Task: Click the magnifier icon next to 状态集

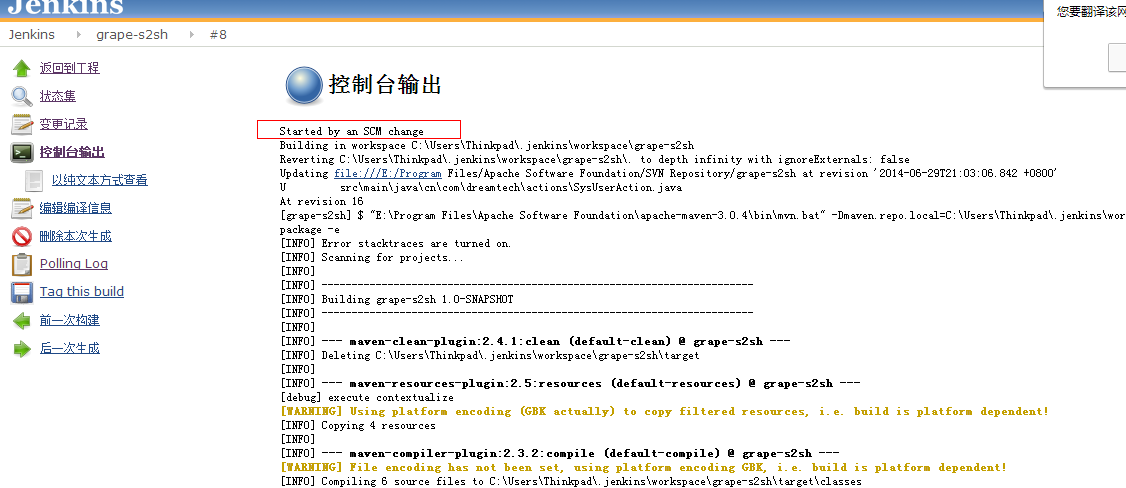Action: tap(22, 96)
